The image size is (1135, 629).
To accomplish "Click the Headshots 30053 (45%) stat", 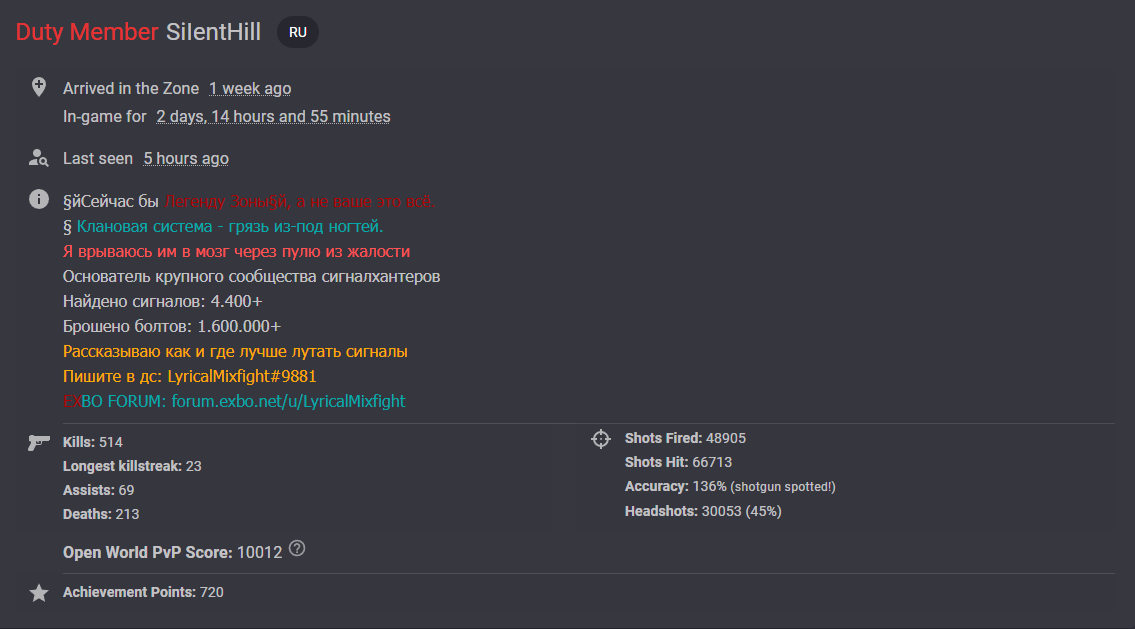I will click(702, 511).
